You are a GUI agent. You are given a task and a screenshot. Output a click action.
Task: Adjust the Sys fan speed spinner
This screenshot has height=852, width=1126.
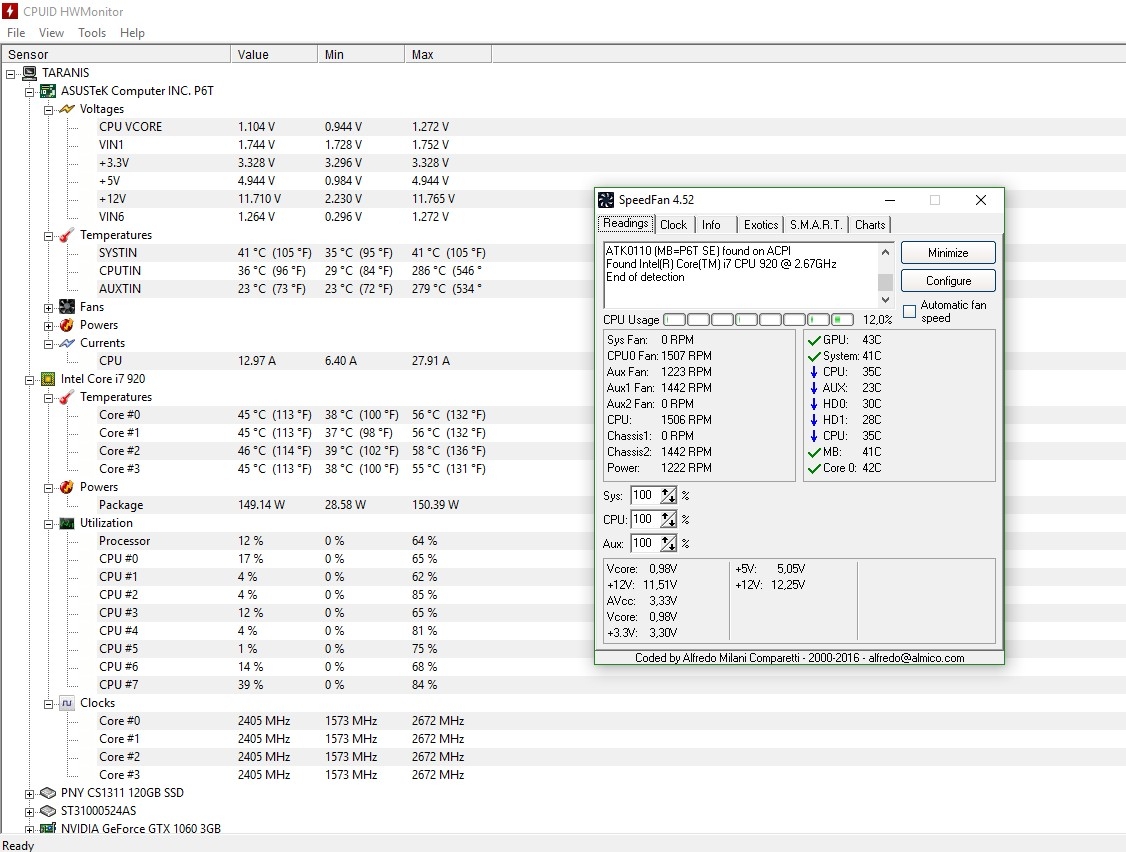(x=668, y=496)
